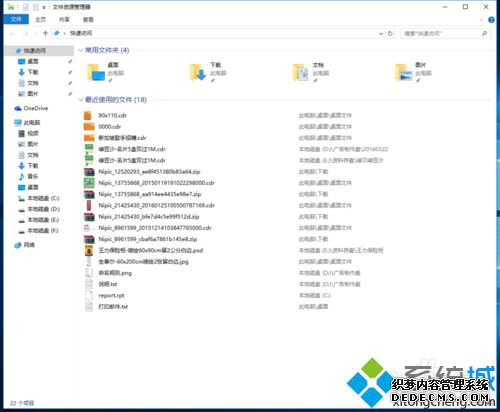The image size is (500, 412).
Task: Open the 文件 ribbon tab
Action: 16,19
